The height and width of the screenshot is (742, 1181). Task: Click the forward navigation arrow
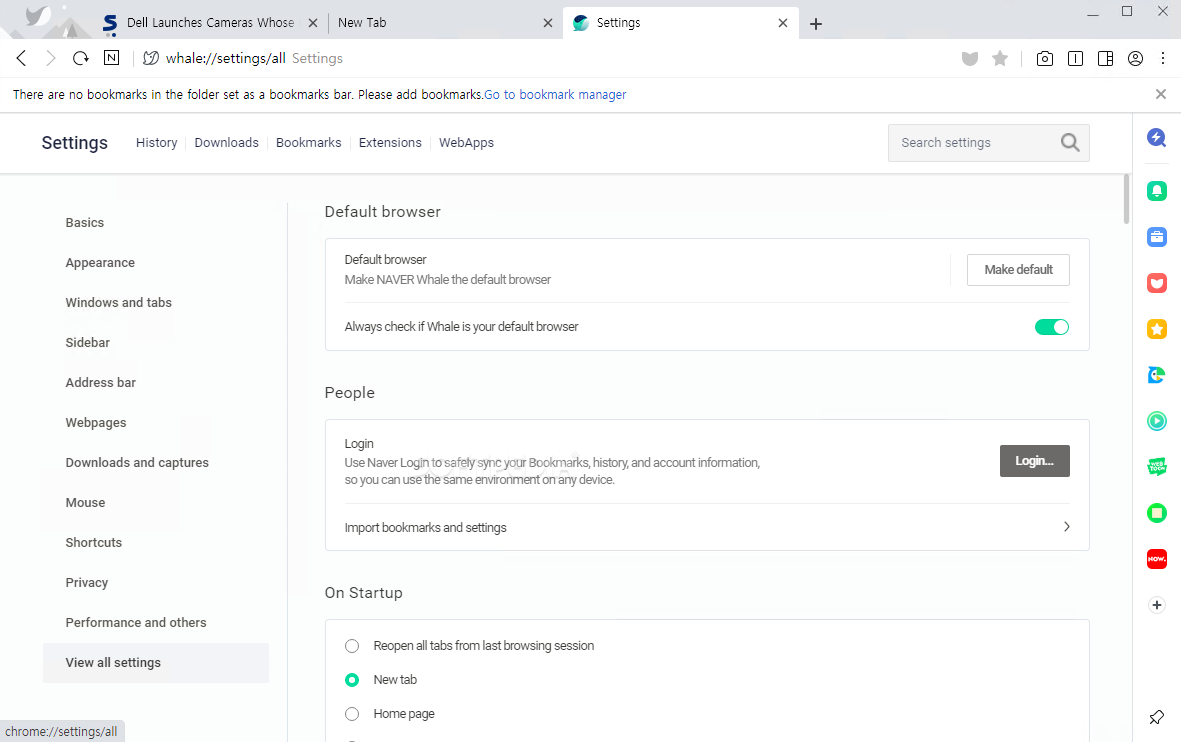(50, 58)
